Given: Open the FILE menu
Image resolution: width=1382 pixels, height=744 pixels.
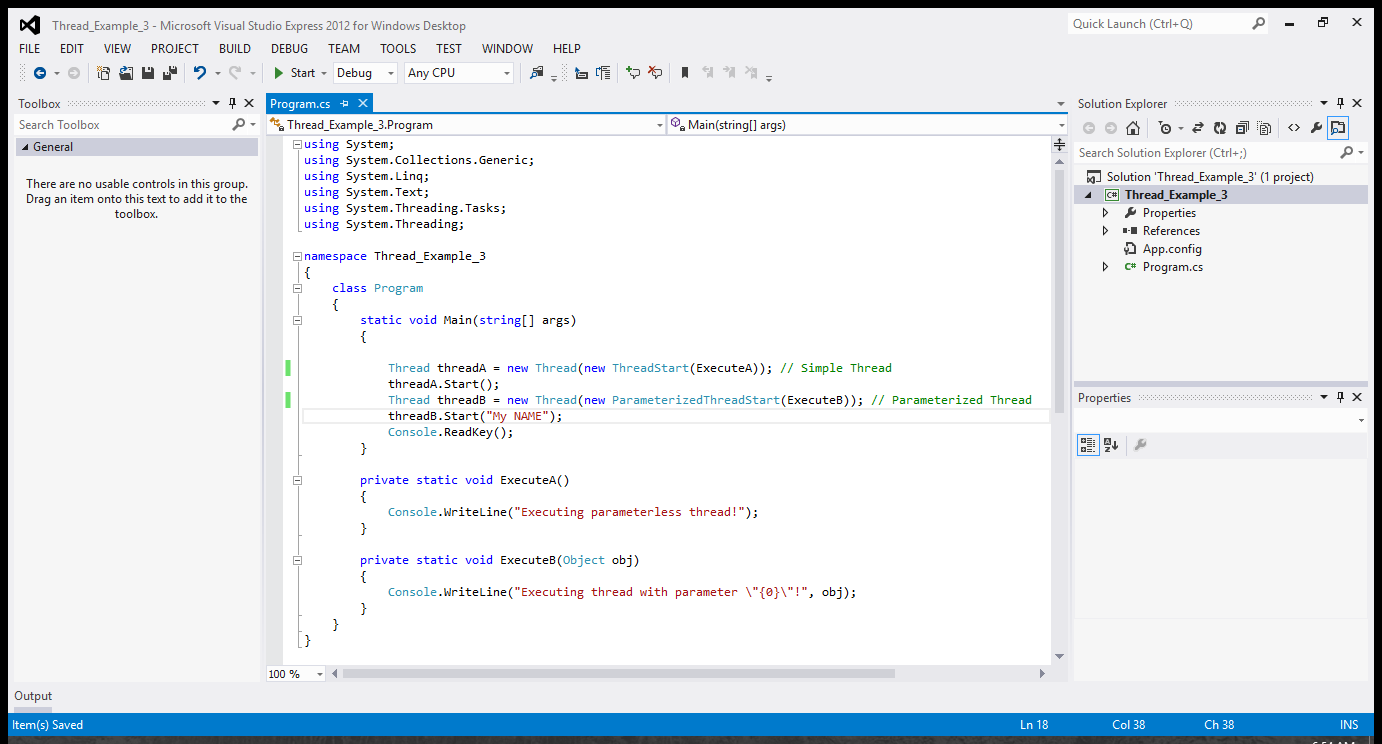Looking at the screenshot, I should (x=29, y=48).
